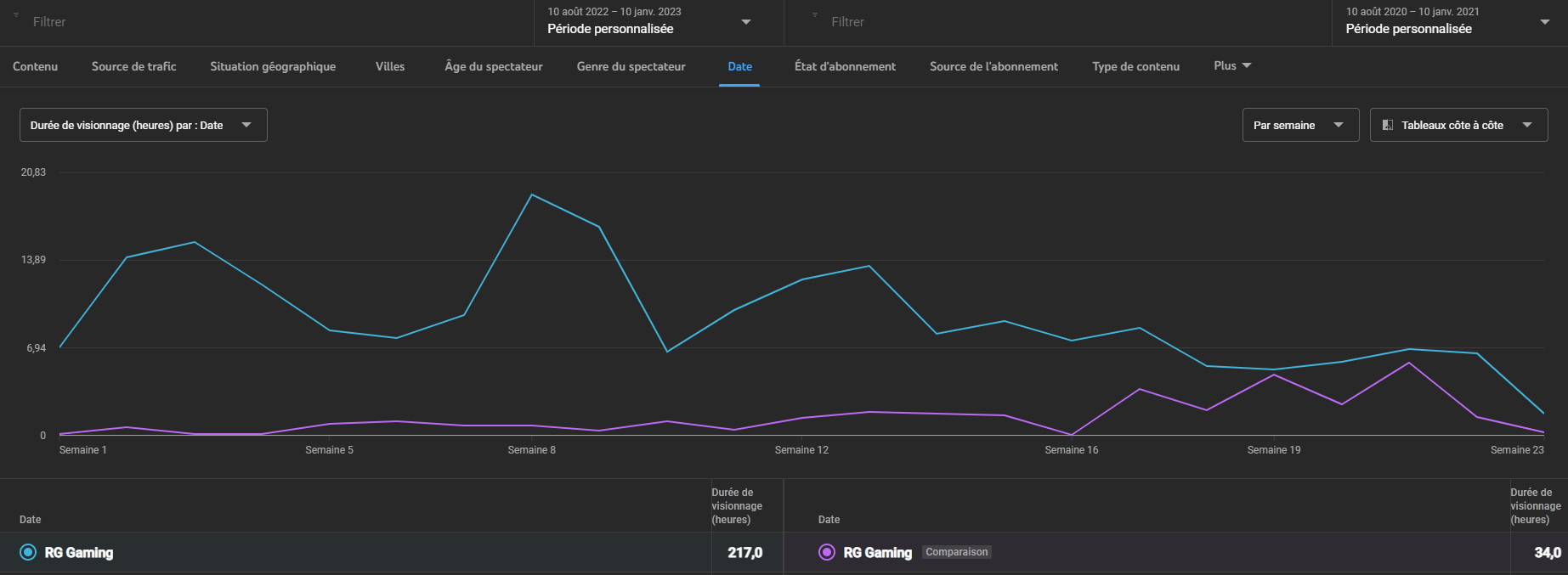Switch to the Contenu tab
The width and height of the screenshot is (1568, 575).
[x=36, y=66]
